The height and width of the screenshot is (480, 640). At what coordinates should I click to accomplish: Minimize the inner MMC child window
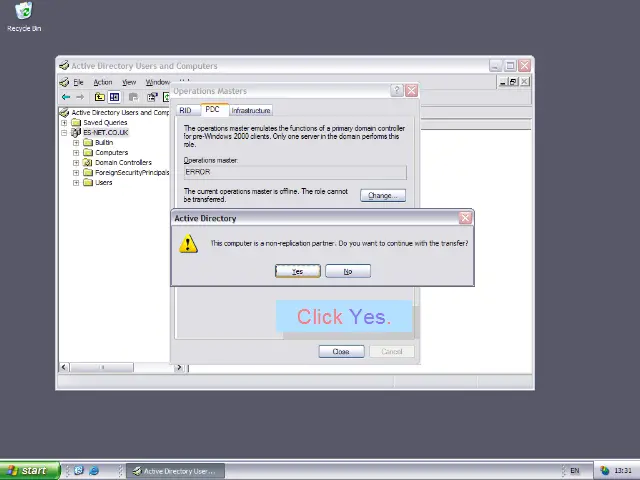(503, 82)
